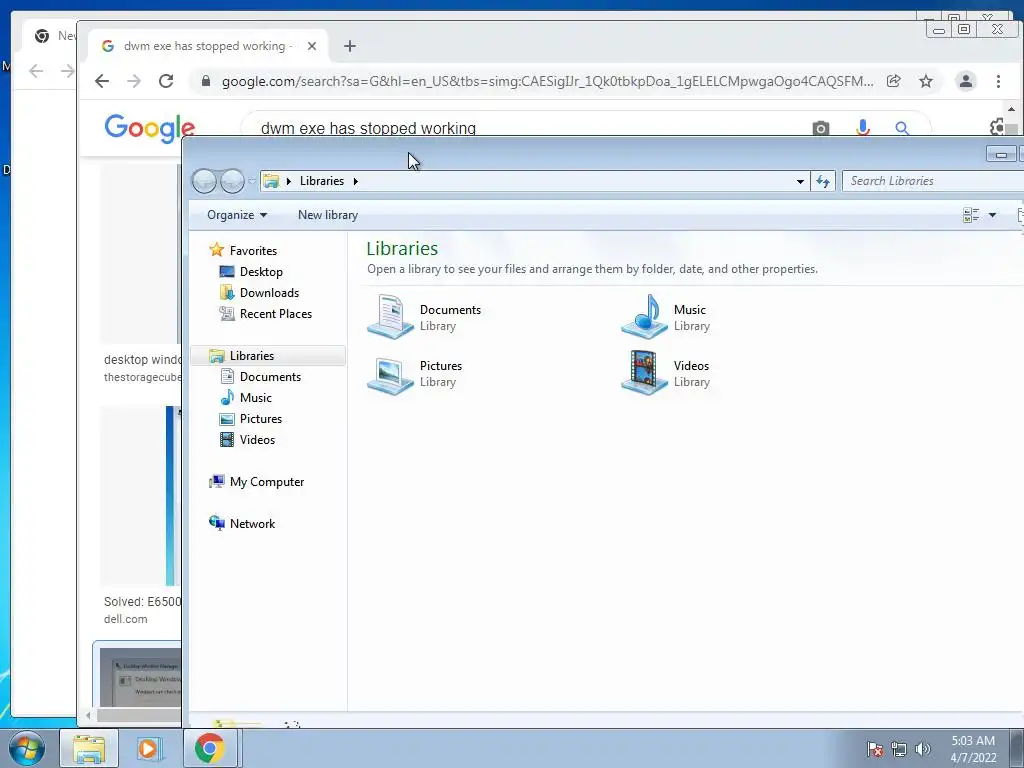Expand address bar history dropdown arrow

pyautogui.click(x=800, y=181)
